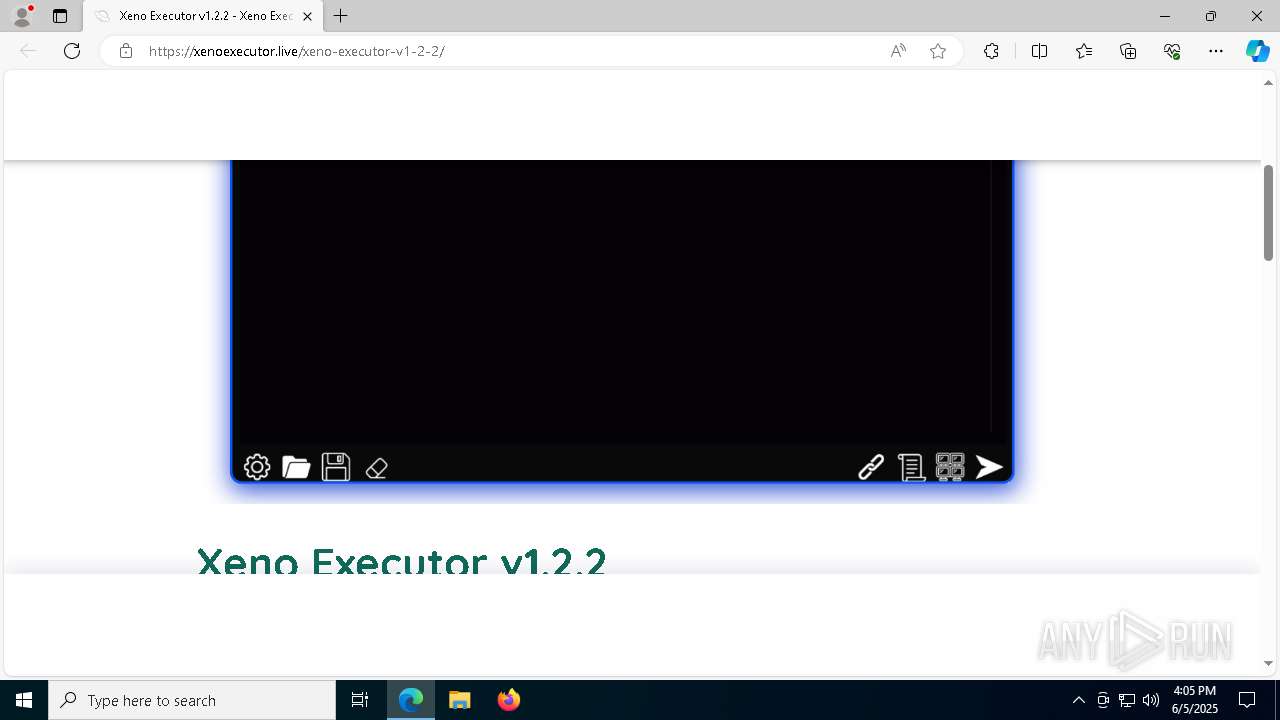1280x720 pixels.
Task: Open the volume speaker tray icon
Action: pos(1150,700)
